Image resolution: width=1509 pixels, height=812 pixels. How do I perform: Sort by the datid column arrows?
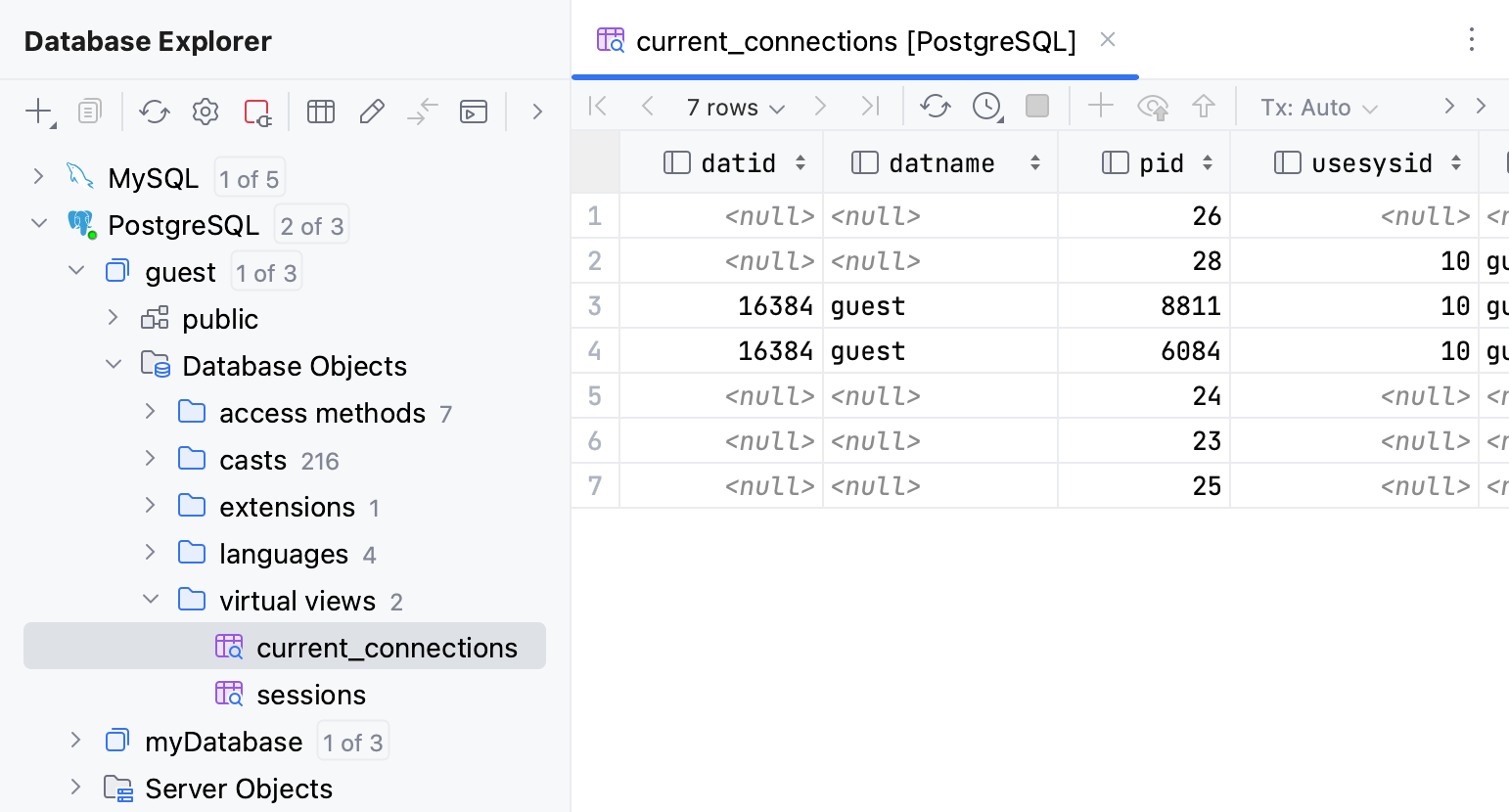[800, 162]
